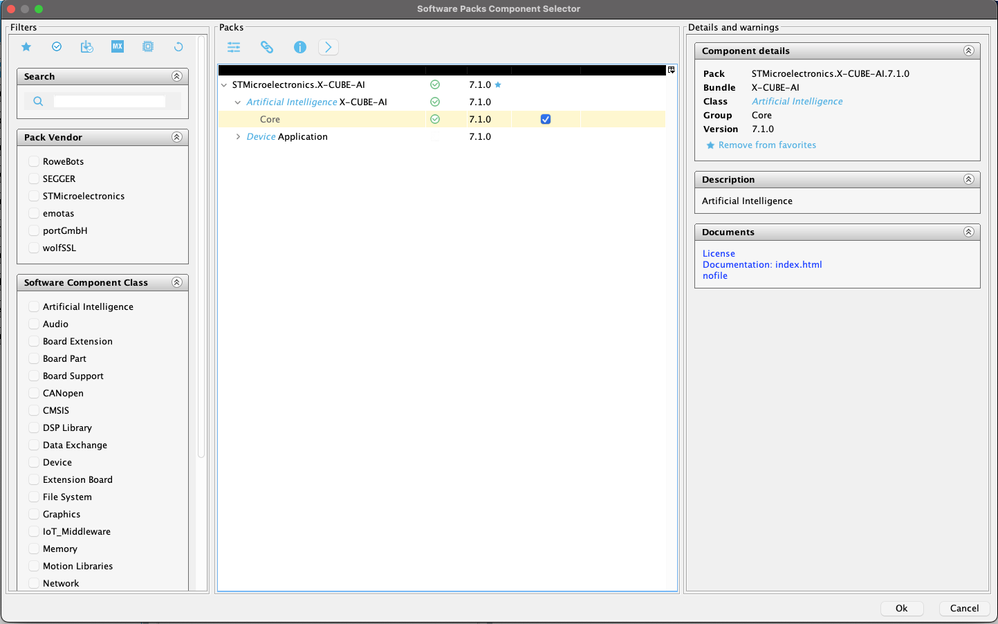This screenshot has height=624, width=998.
Task: Uncheck the Core component selection checkbox
Action: [x=545, y=119]
